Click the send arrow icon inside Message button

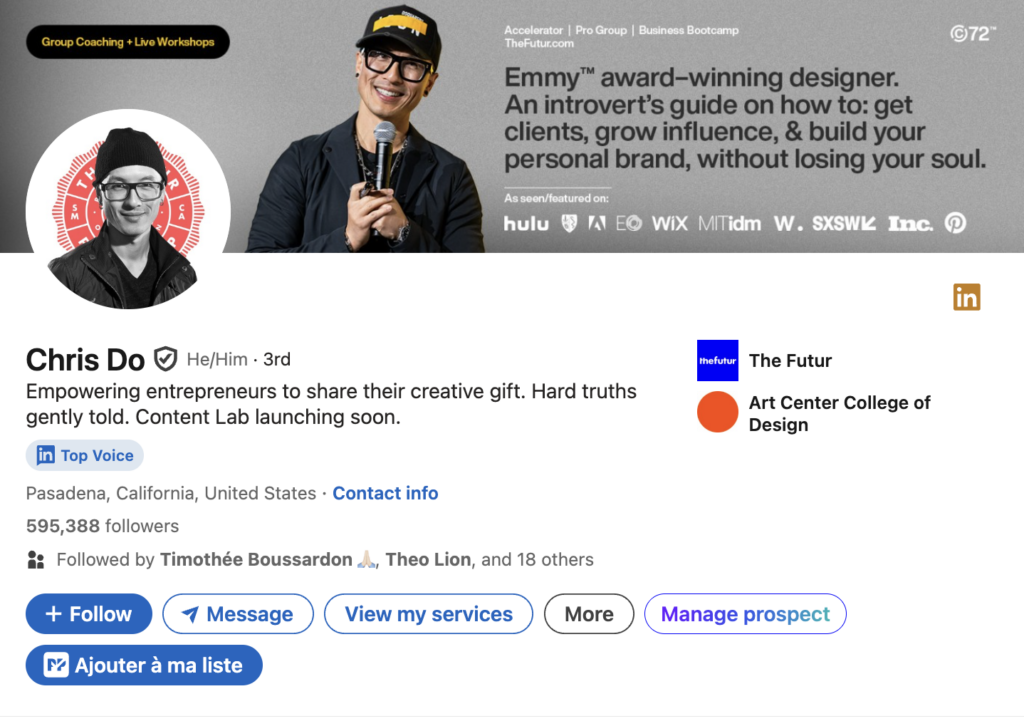[191, 614]
